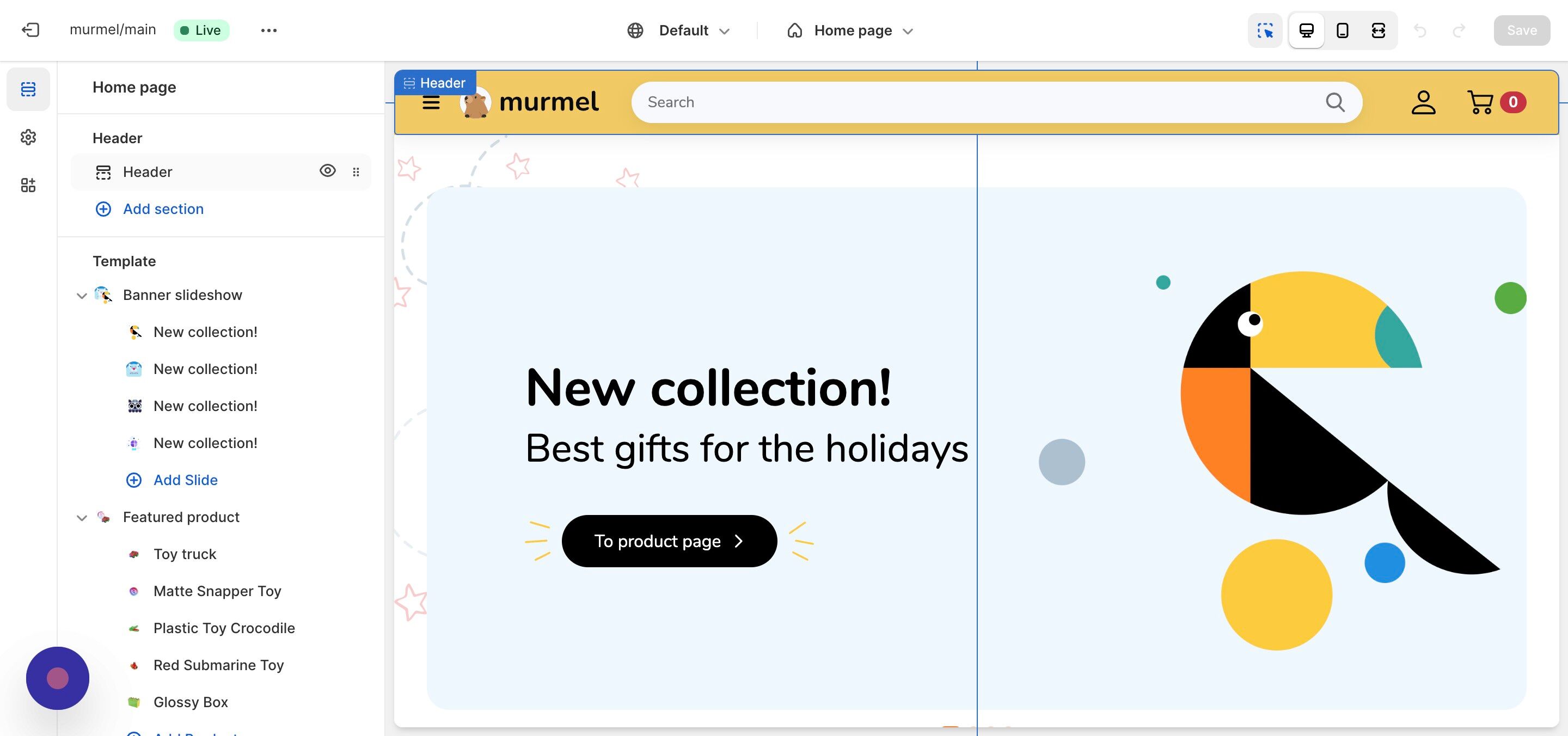Open the Sections panel icon in sidebar
Viewport: 1568px width, 736px height.
click(28, 89)
